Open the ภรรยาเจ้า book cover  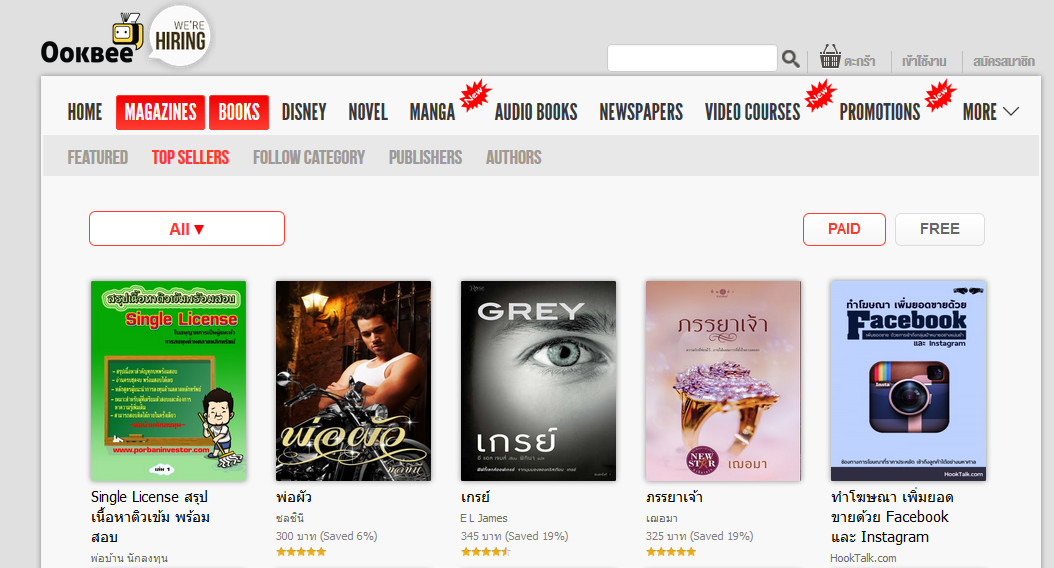(723, 380)
